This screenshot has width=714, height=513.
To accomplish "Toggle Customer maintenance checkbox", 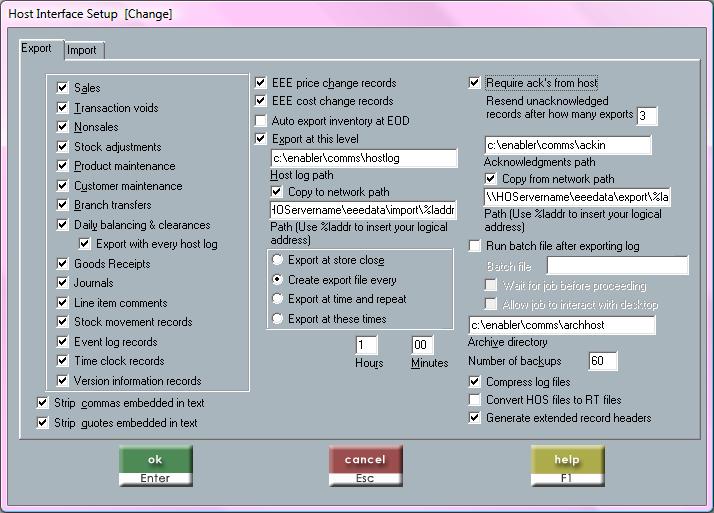I will [x=62, y=186].
